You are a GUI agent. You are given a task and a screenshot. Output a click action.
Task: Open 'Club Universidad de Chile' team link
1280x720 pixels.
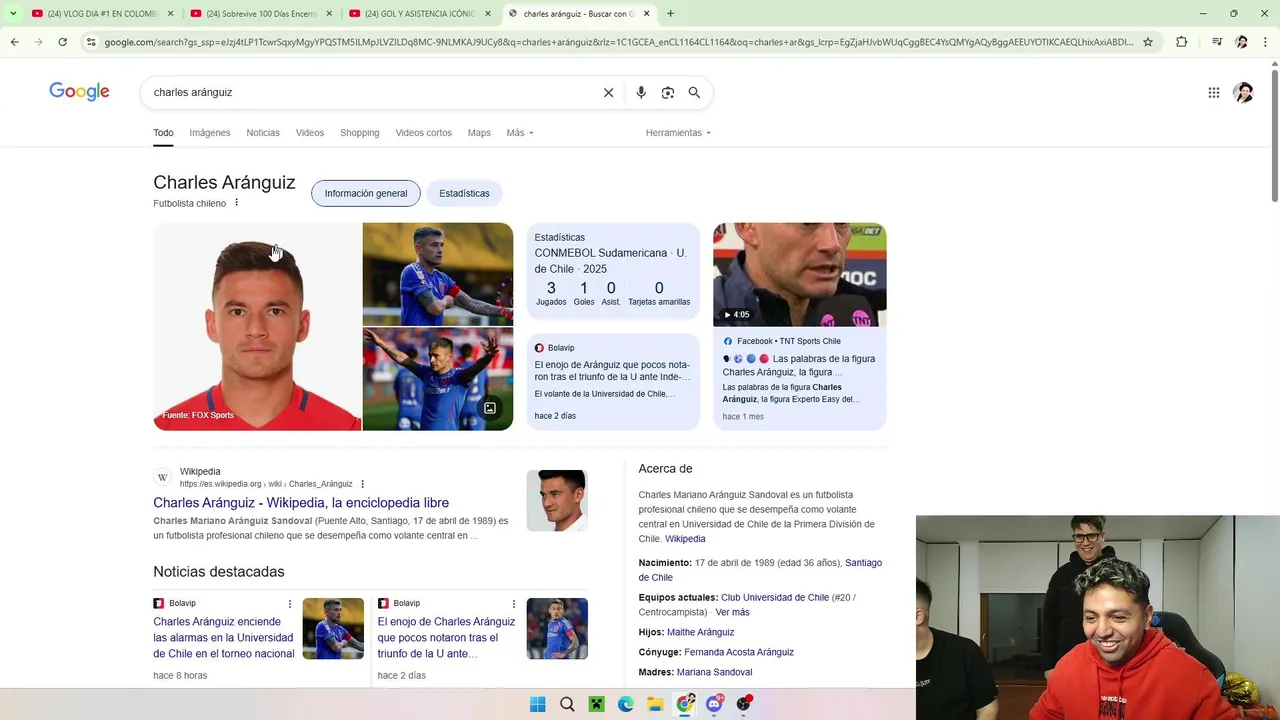775,598
